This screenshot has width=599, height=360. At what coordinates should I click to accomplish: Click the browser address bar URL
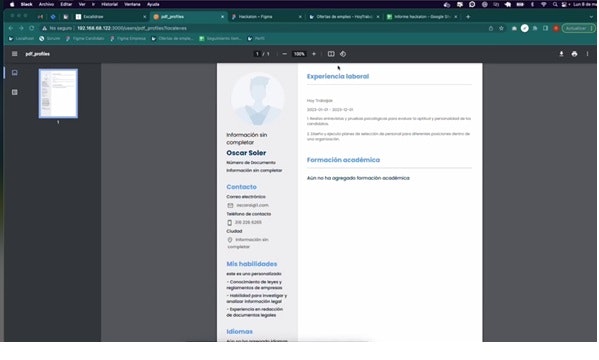132,28
